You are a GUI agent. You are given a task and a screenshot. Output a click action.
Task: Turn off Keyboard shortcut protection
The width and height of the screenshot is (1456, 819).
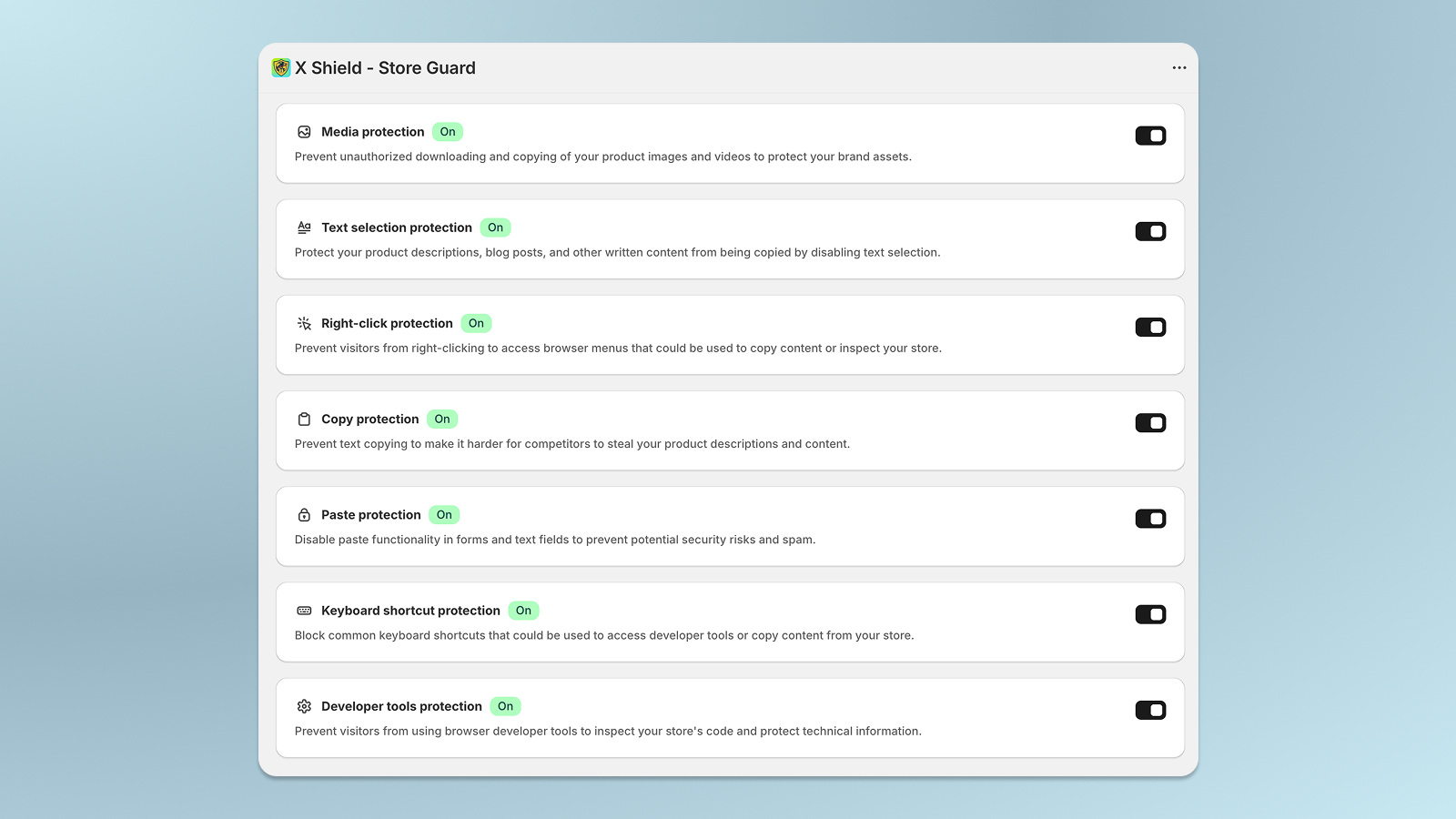pyautogui.click(x=1150, y=614)
